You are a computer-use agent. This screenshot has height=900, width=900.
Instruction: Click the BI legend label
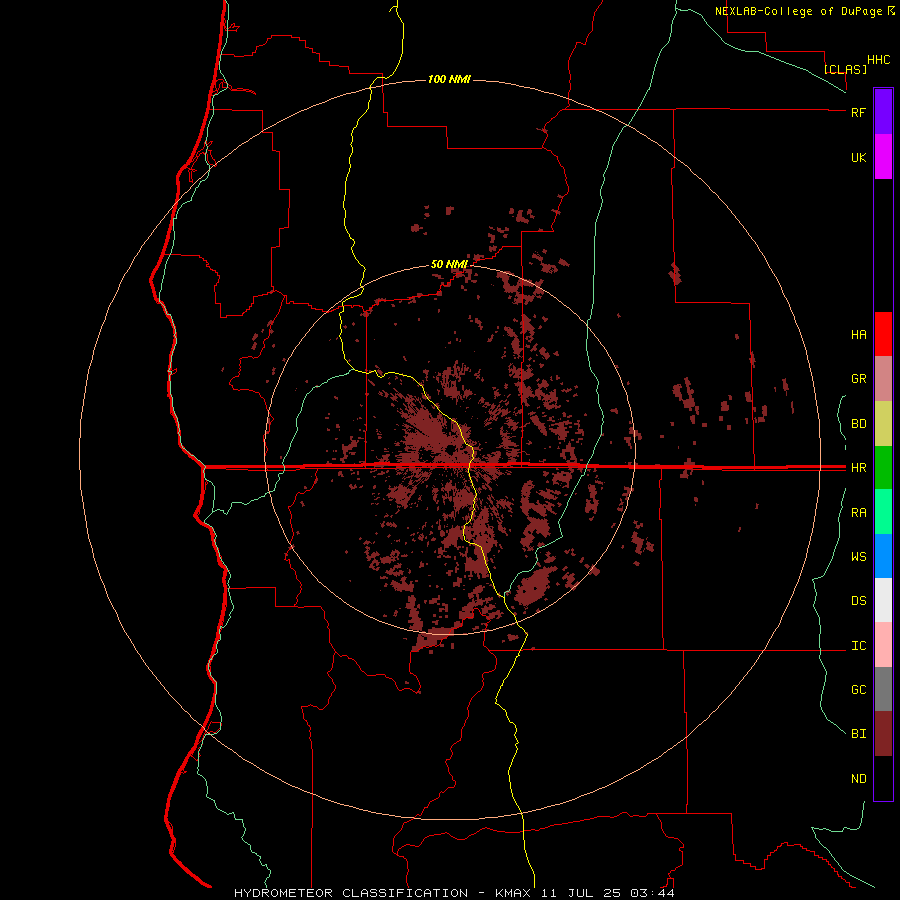858,734
